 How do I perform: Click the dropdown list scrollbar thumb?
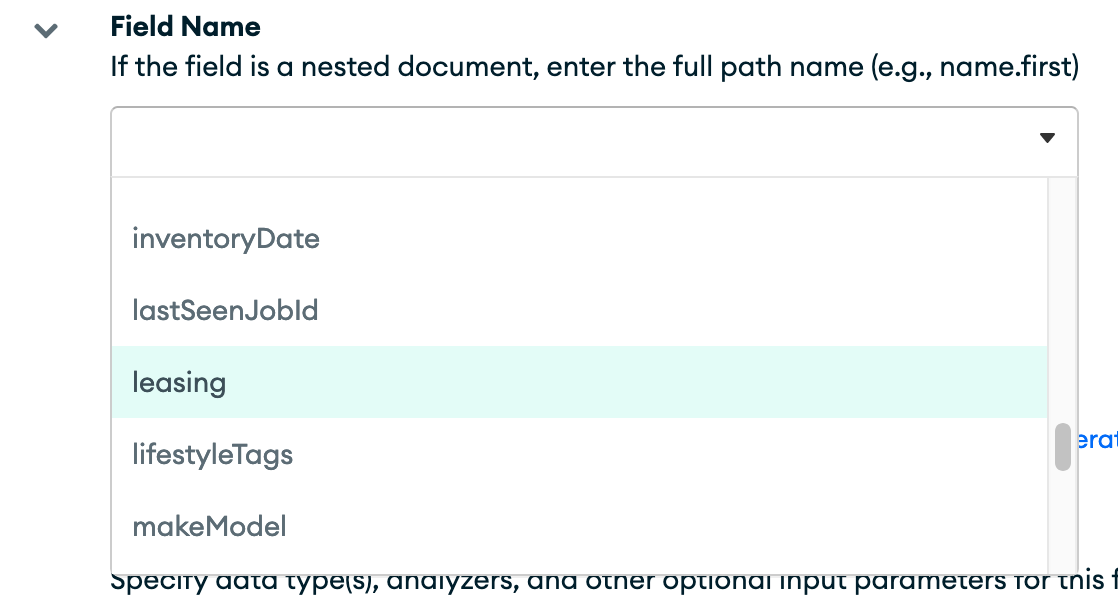[1062, 446]
